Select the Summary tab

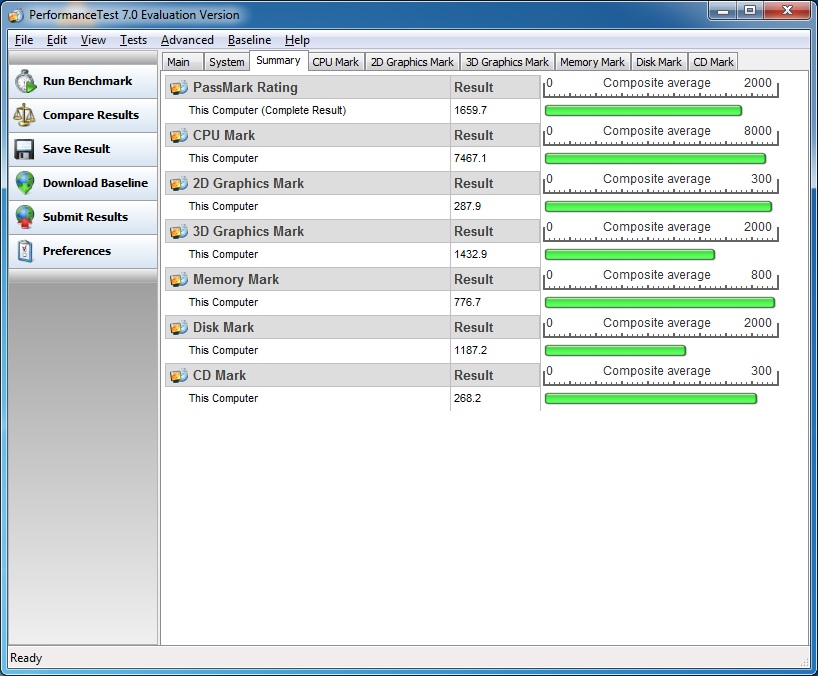(x=279, y=61)
